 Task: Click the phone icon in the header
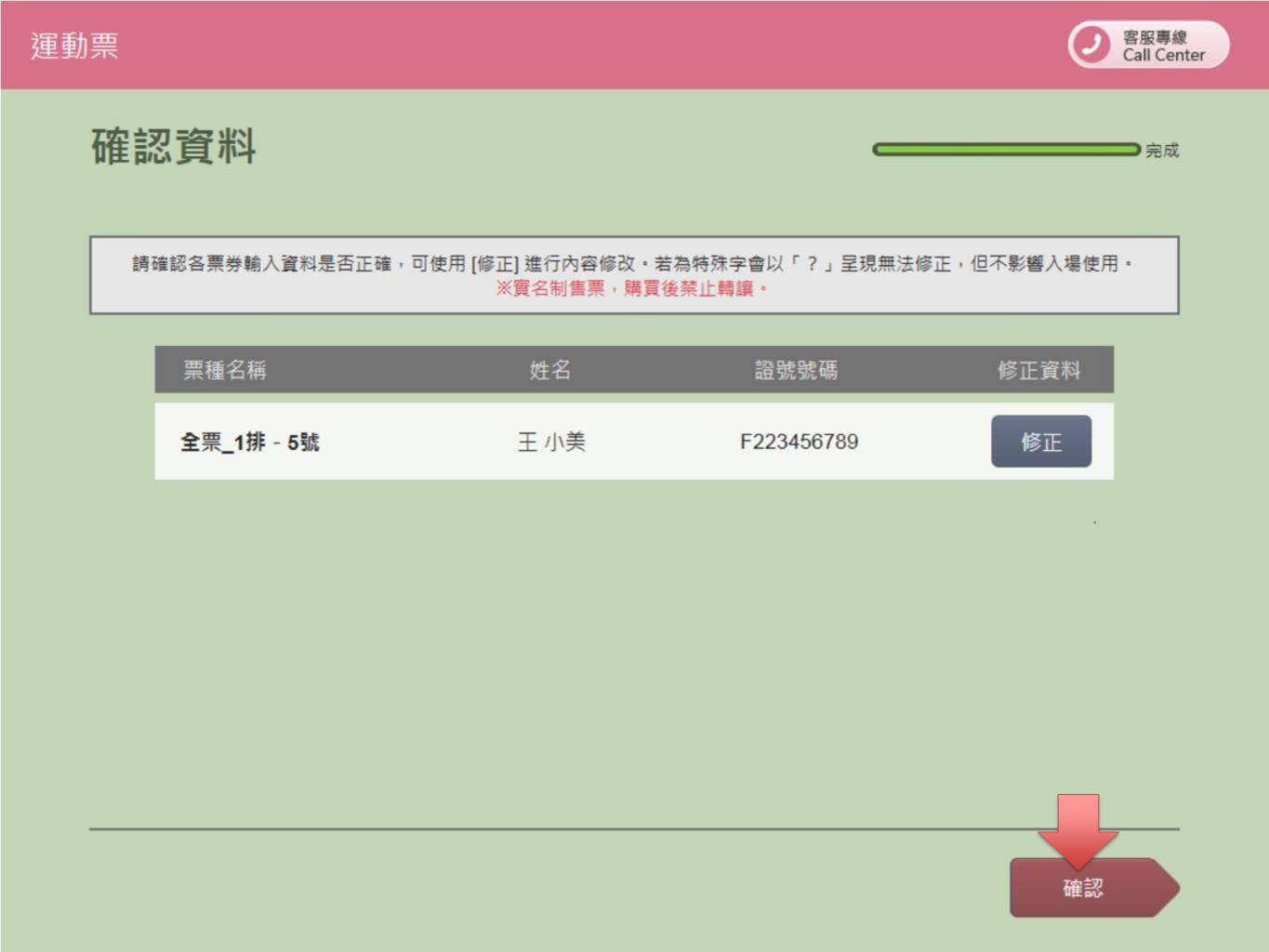(1091, 45)
